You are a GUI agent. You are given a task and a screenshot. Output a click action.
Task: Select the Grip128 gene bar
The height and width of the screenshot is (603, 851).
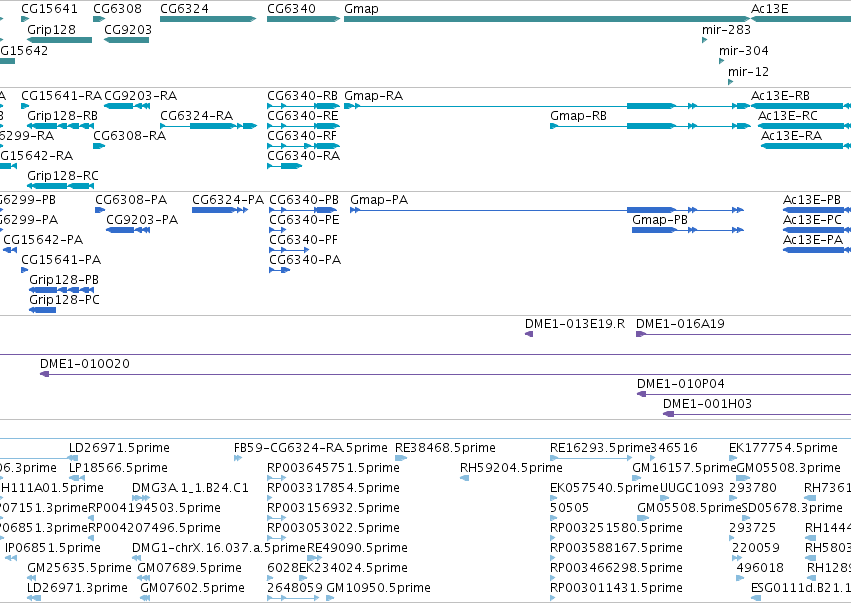pos(59,40)
